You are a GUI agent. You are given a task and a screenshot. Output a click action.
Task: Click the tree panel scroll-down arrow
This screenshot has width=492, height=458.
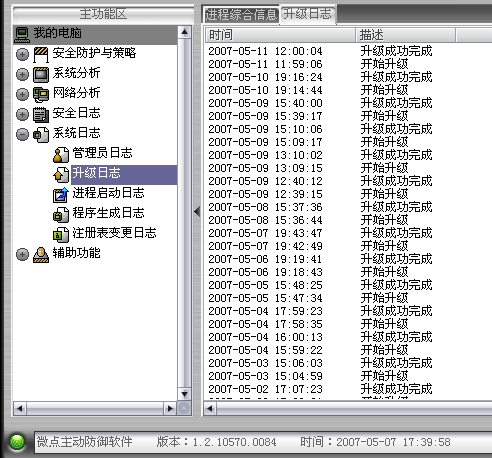click(x=184, y=394)
